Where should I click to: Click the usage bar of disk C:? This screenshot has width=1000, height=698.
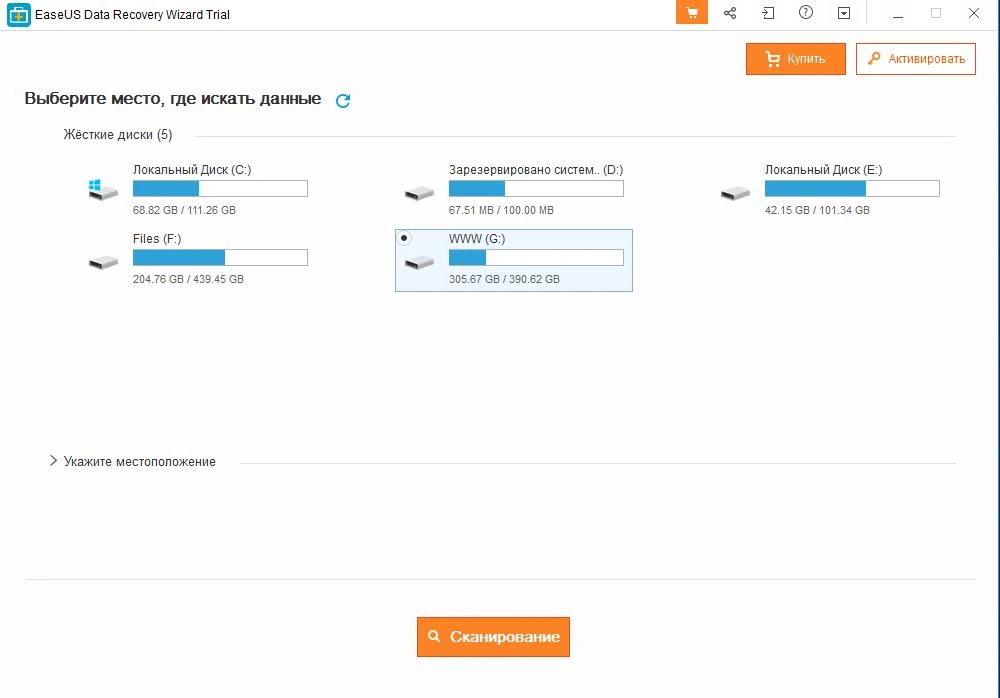pyautogui.click(x=220, y=188)
